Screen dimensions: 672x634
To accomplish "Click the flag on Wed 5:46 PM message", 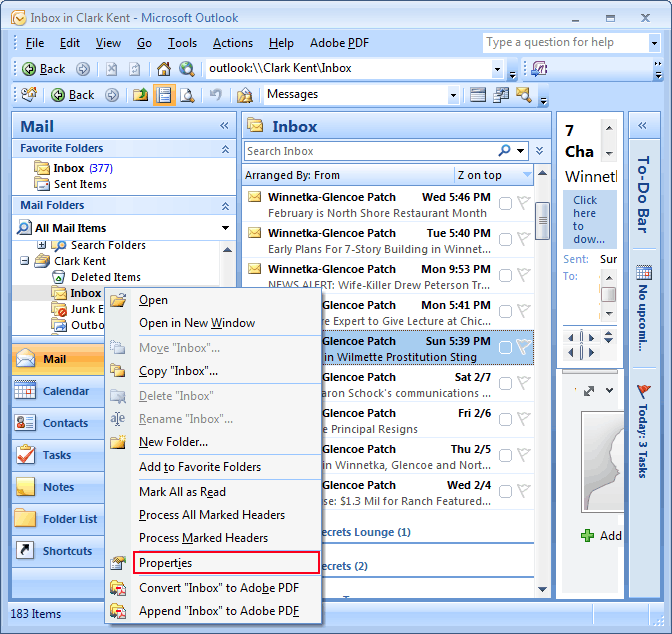I will [x=524, y=202].
